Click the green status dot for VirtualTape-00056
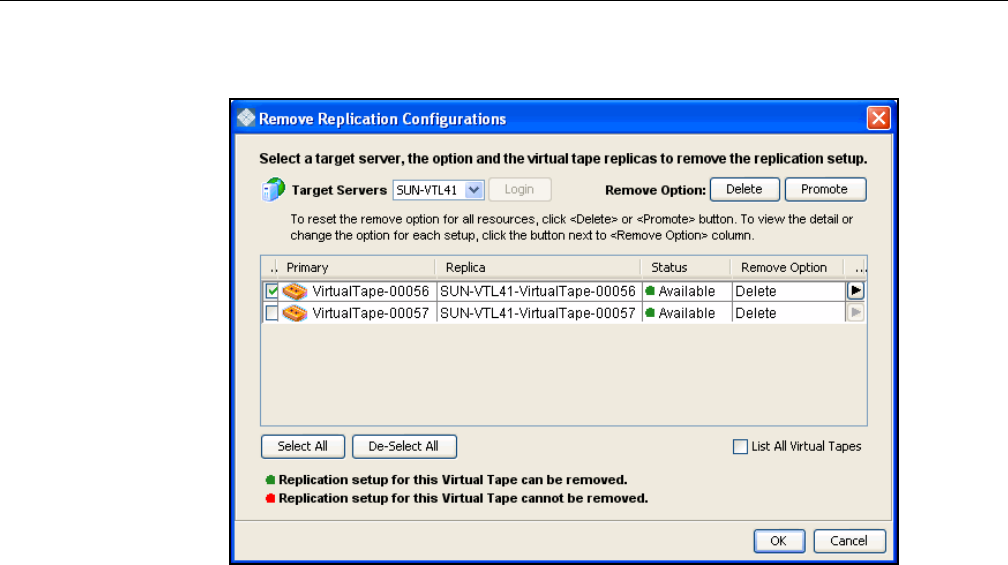This screenshot has width=1008, height=565. tap(651, 291)
